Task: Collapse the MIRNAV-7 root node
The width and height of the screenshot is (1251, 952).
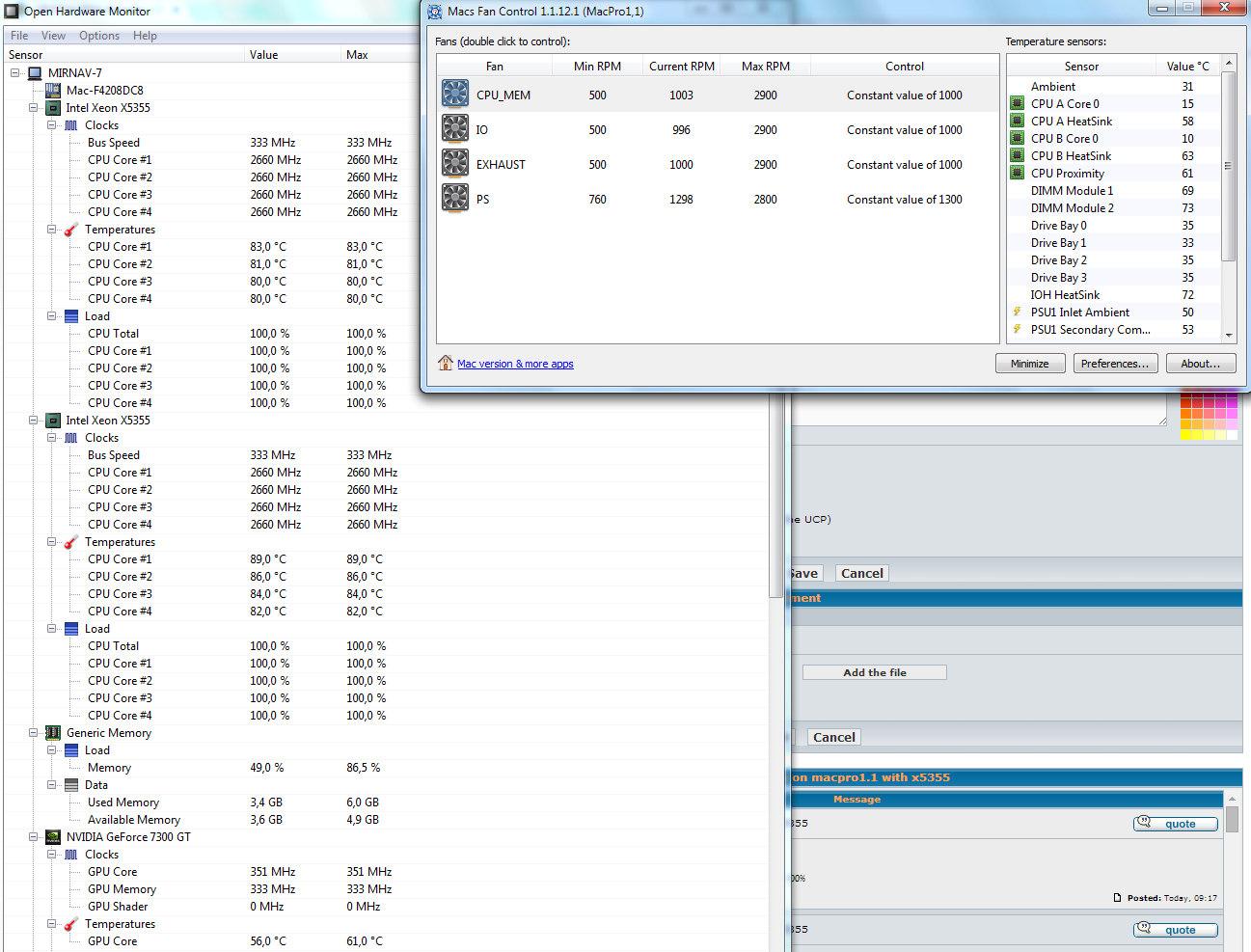Action: [x=15, y=73]
